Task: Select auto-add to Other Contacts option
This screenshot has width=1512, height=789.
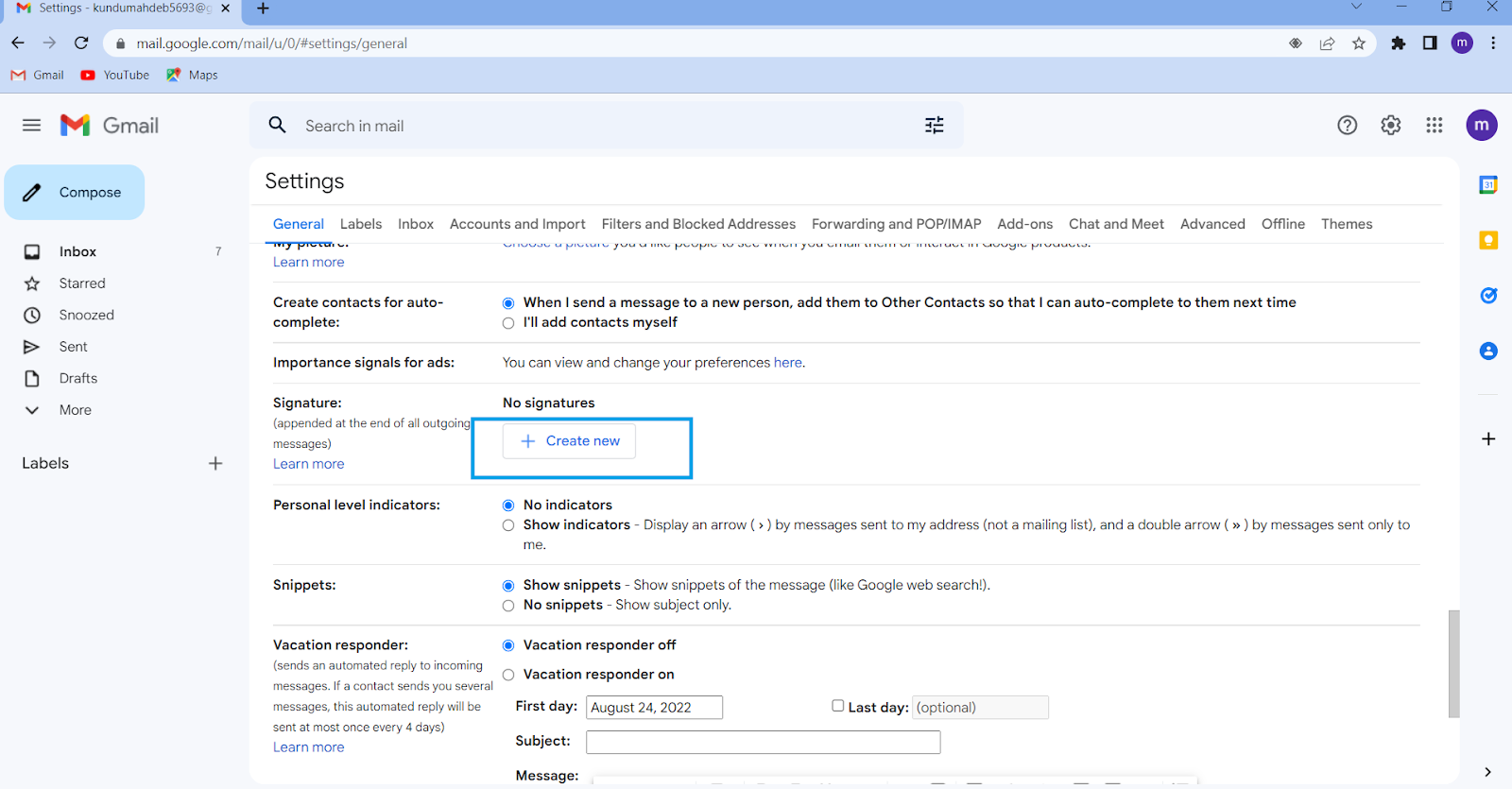Action: [508, 303]
